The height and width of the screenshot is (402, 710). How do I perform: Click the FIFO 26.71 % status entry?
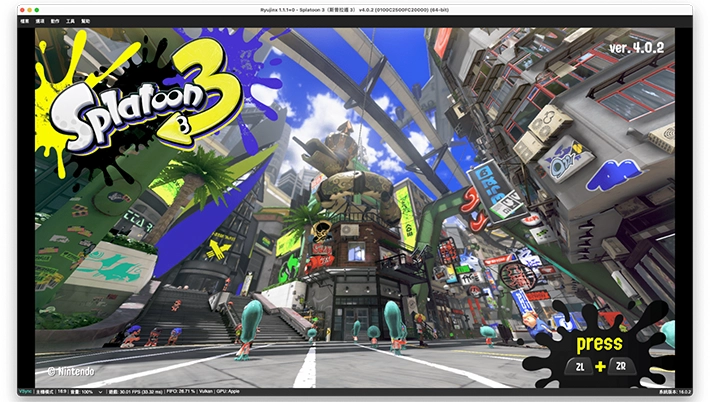tap(181, 392)
